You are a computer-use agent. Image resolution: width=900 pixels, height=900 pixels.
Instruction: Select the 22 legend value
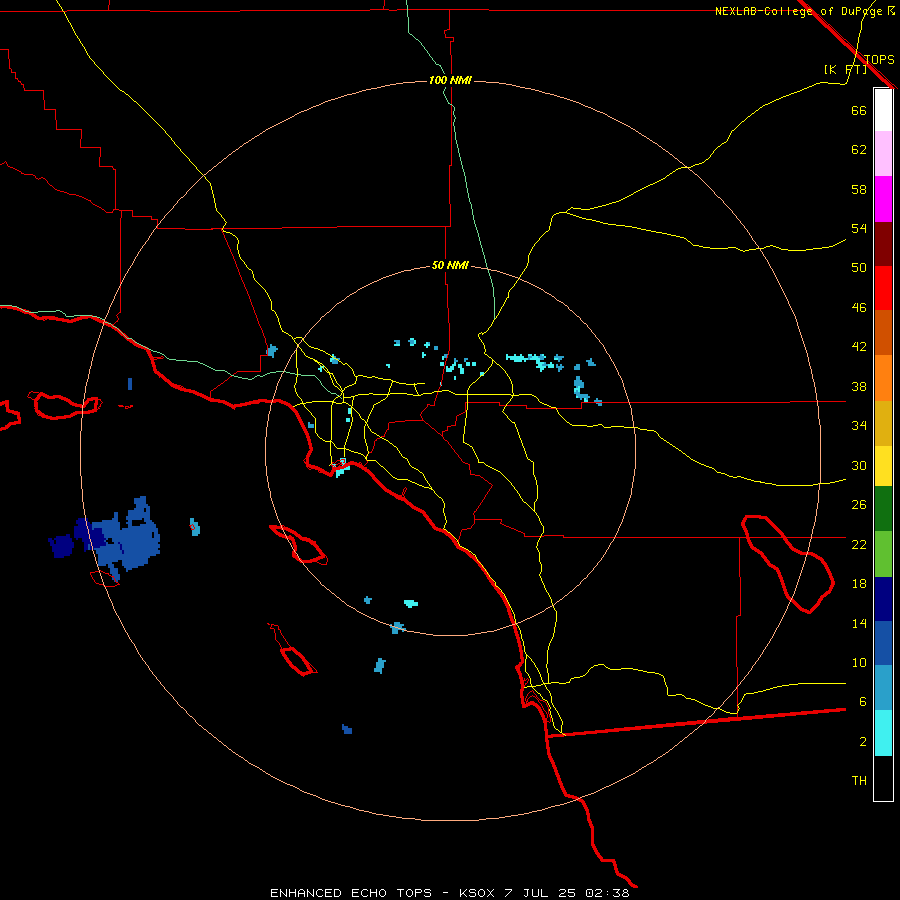pyautogui.click(x=859, y=544)
